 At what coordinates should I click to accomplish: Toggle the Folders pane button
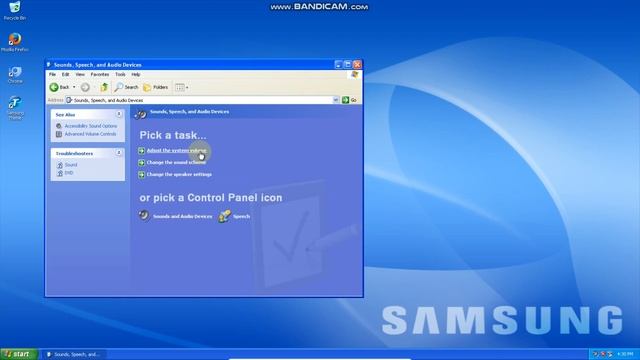(156, 87)
